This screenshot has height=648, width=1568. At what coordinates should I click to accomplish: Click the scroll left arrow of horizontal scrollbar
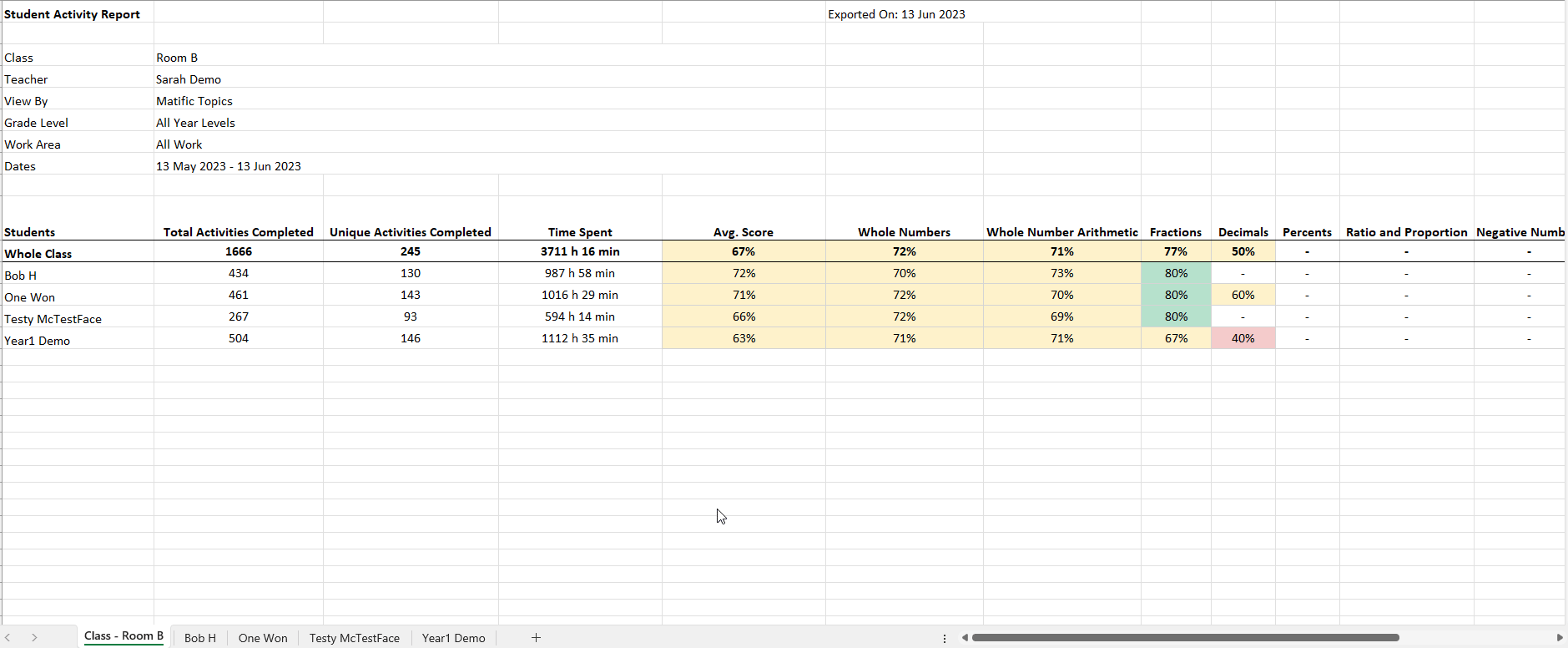[965, 638]
